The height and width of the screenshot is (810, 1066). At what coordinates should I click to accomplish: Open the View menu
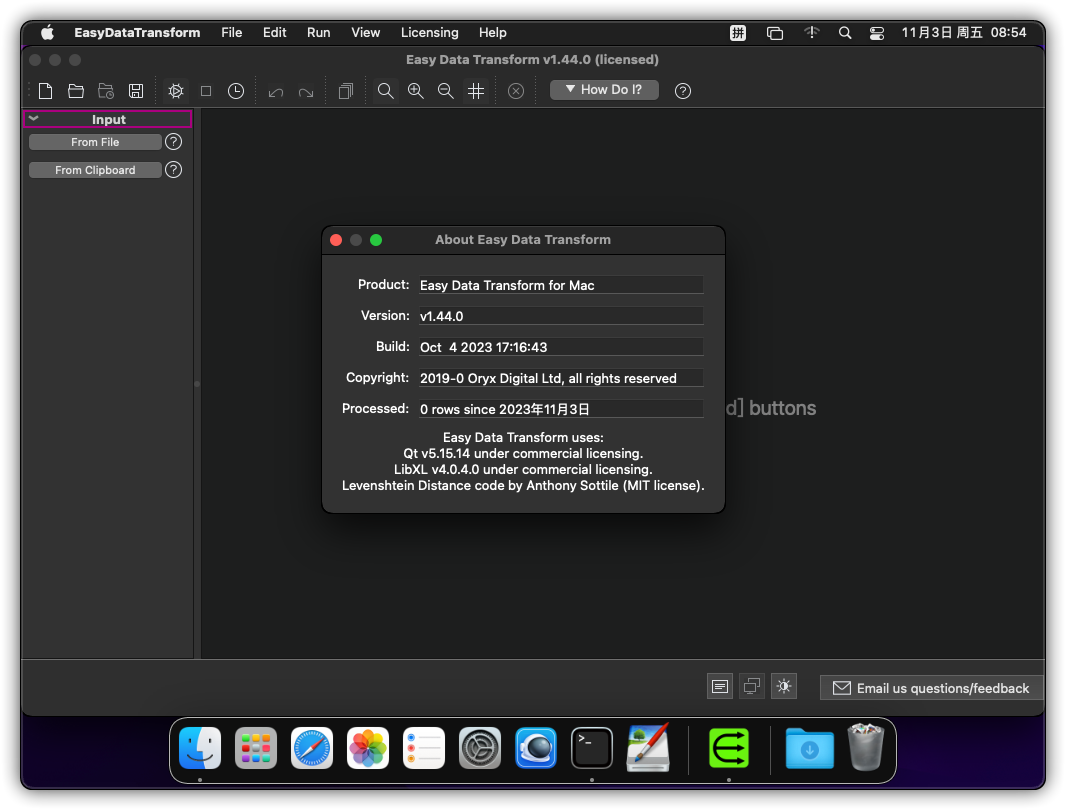[365, 33]
